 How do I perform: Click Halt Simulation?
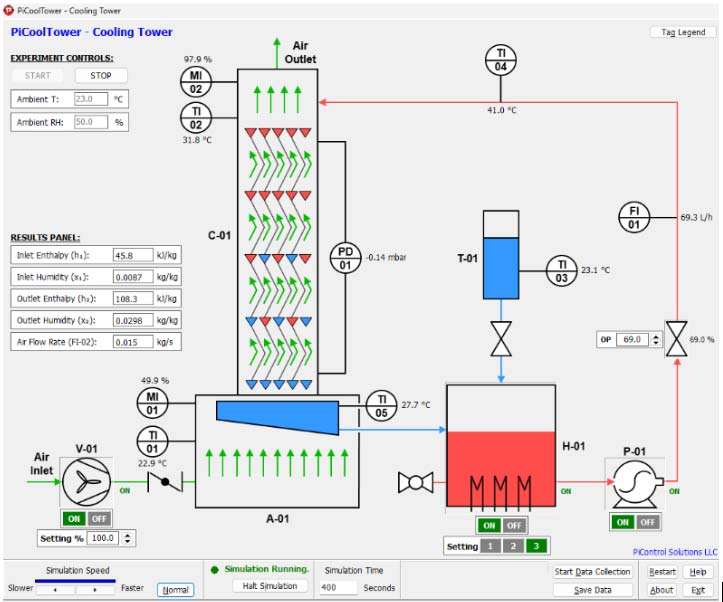270,586
